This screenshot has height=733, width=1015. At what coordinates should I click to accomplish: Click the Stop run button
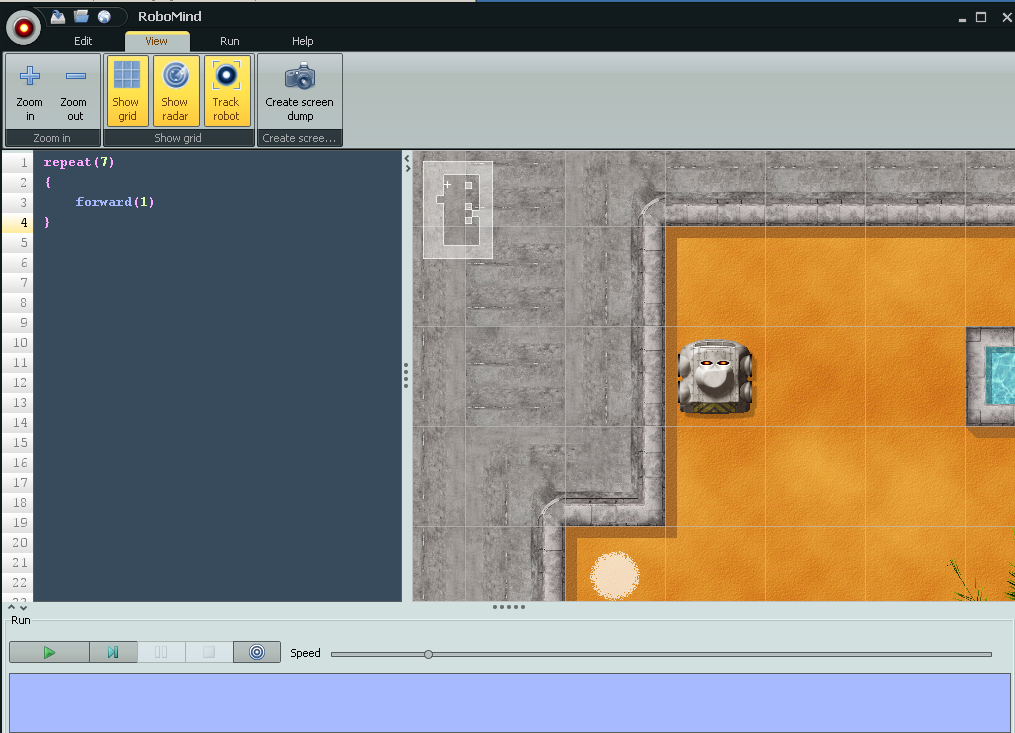click(x=209, y=652)
